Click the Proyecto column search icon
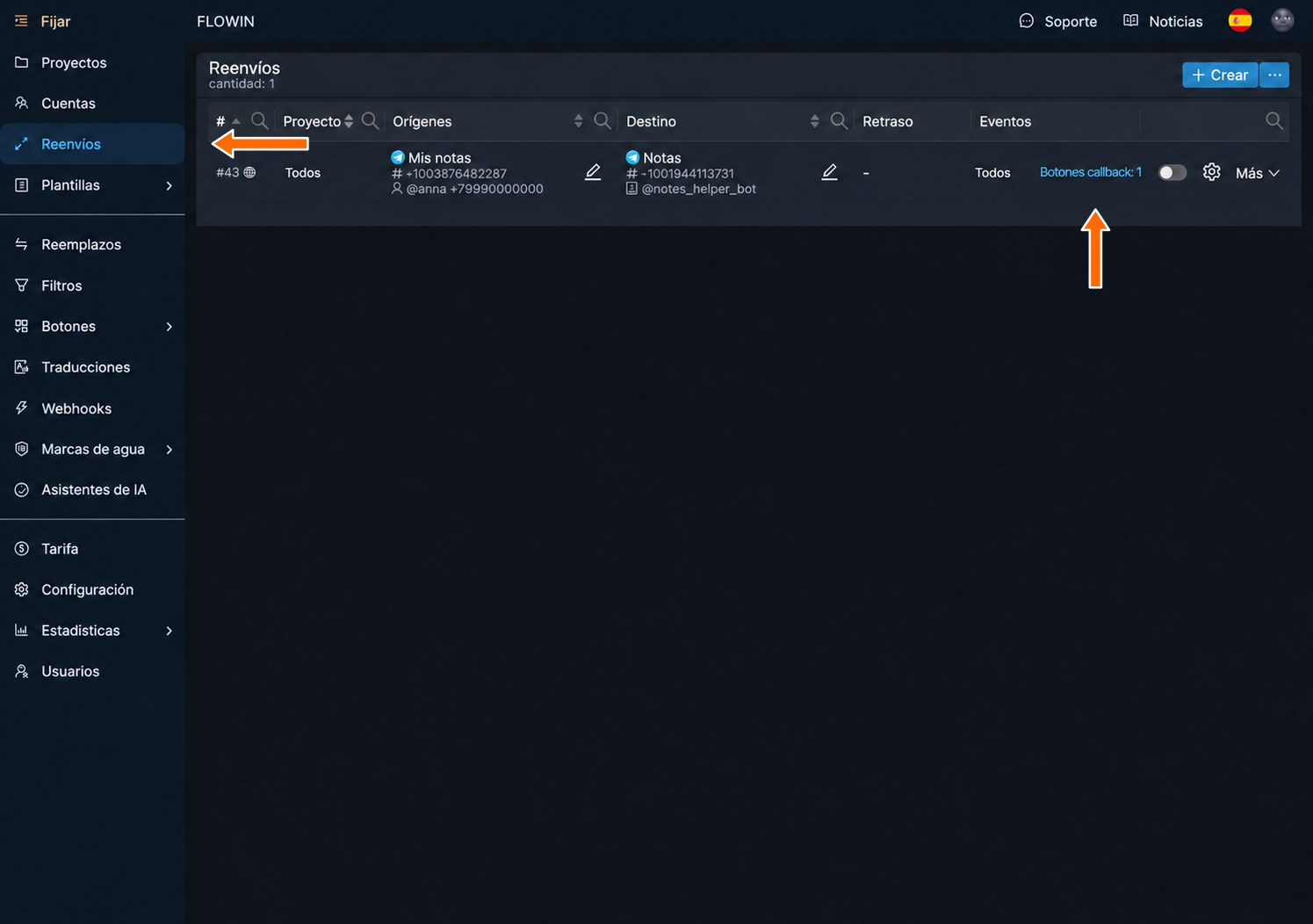1313x924 pixels. (370, 120)
